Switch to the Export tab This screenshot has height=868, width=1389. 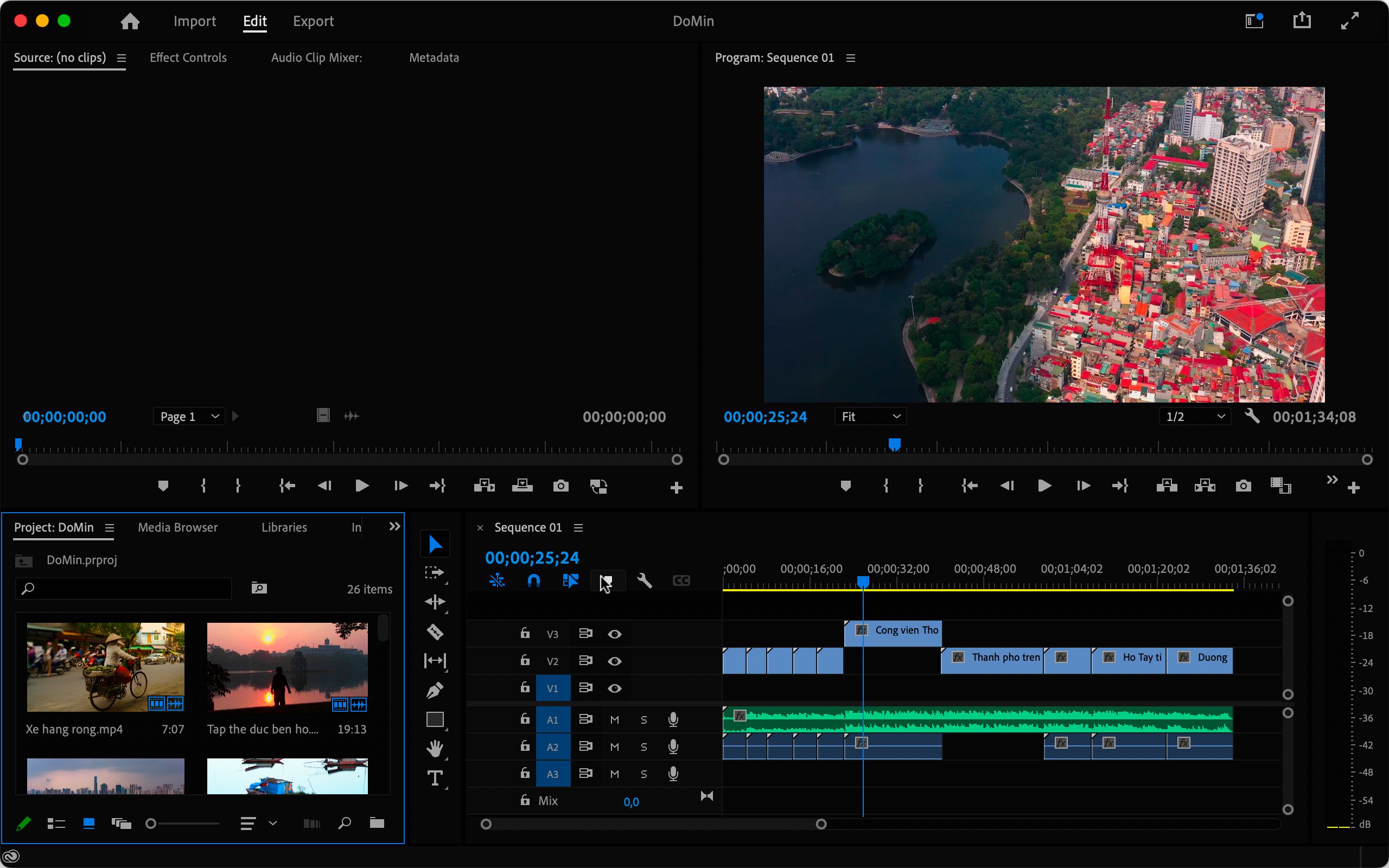coord(314,21)
